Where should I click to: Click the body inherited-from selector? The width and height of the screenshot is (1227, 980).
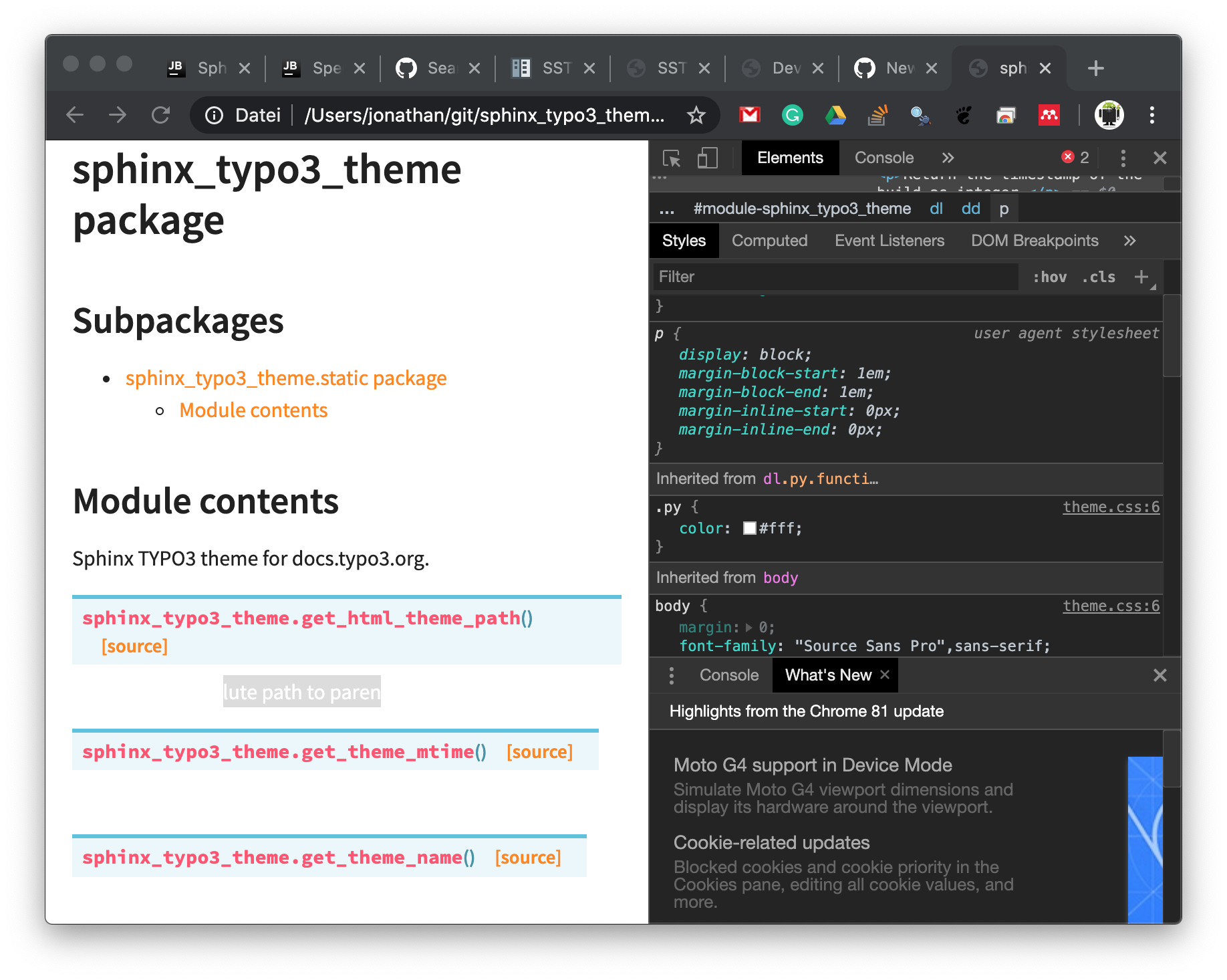point(781,578)
